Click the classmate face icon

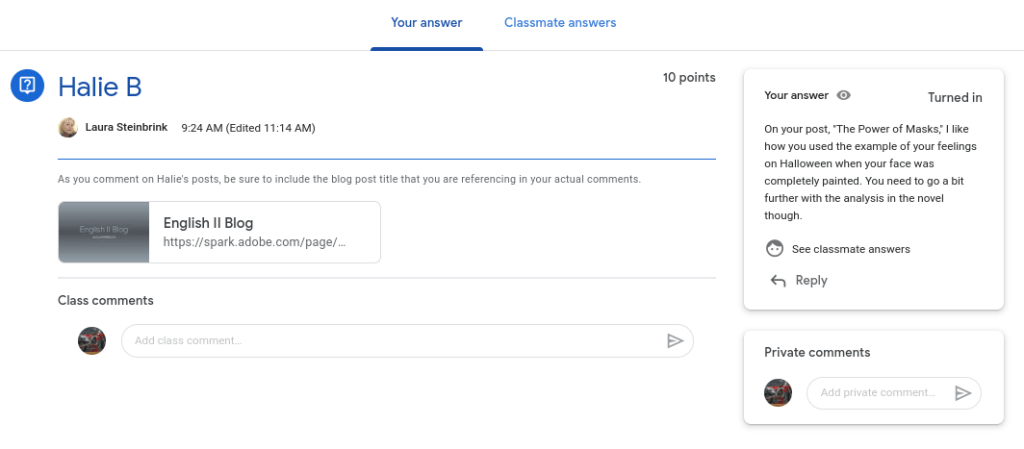pos(774,249)
